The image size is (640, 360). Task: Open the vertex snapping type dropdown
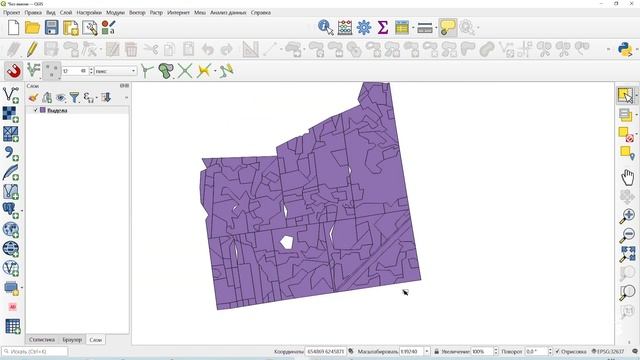pos(51,71)
